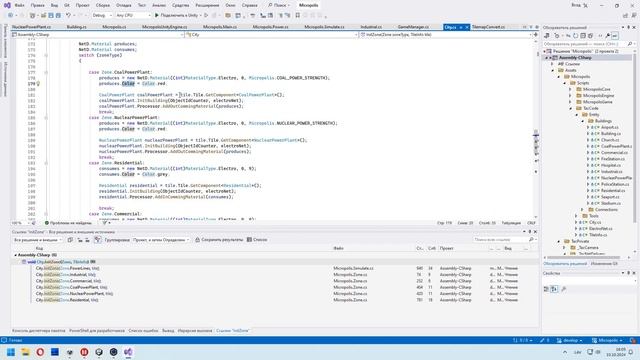Open the Assembly-CSharp project dropdown in the editor

98,35
